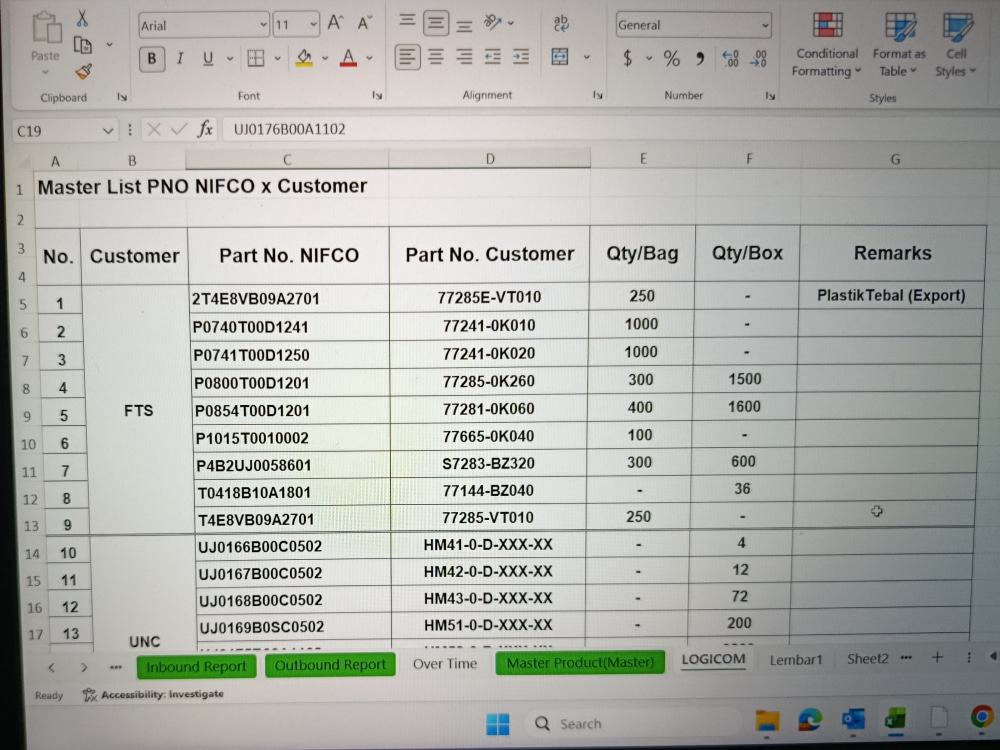This screenshot has height=750, width=1000.
Task: Switch to the Outbound Report sheet tab
Action: (330, 665)
